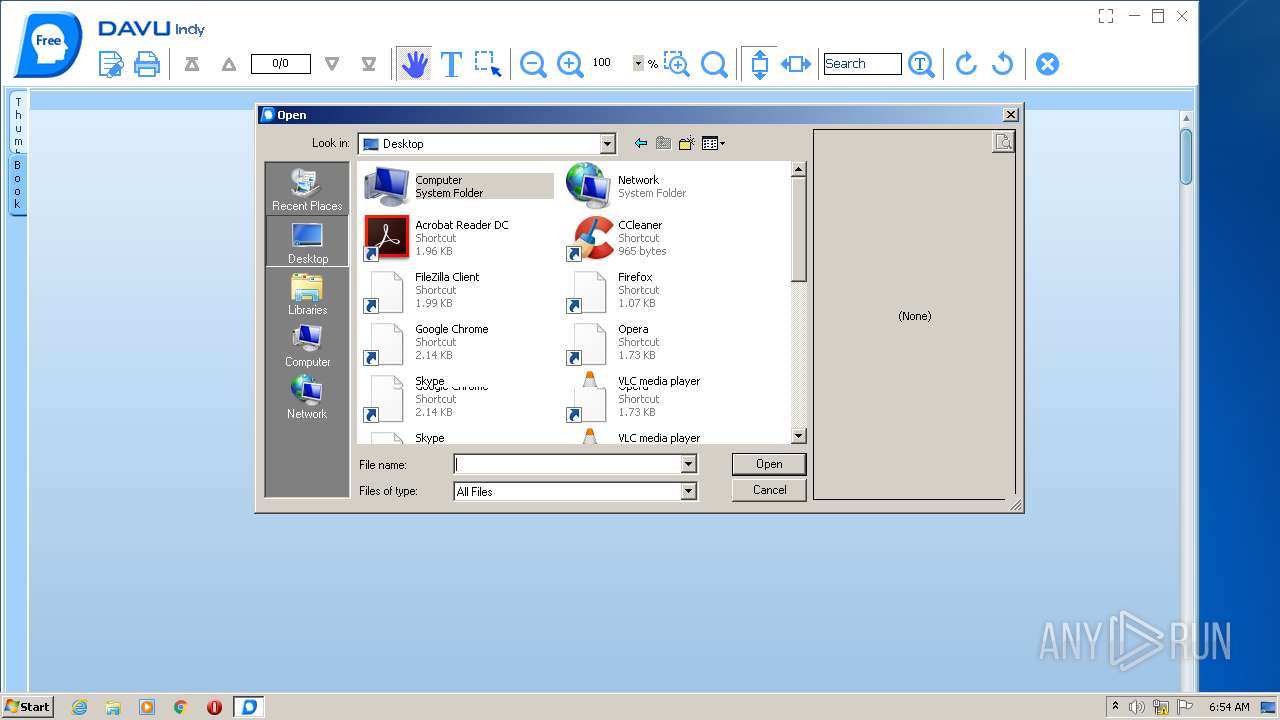Viewport: 1280px width, 720px height.
Task: Click the create new folder icon
Action: pos(686,144)
